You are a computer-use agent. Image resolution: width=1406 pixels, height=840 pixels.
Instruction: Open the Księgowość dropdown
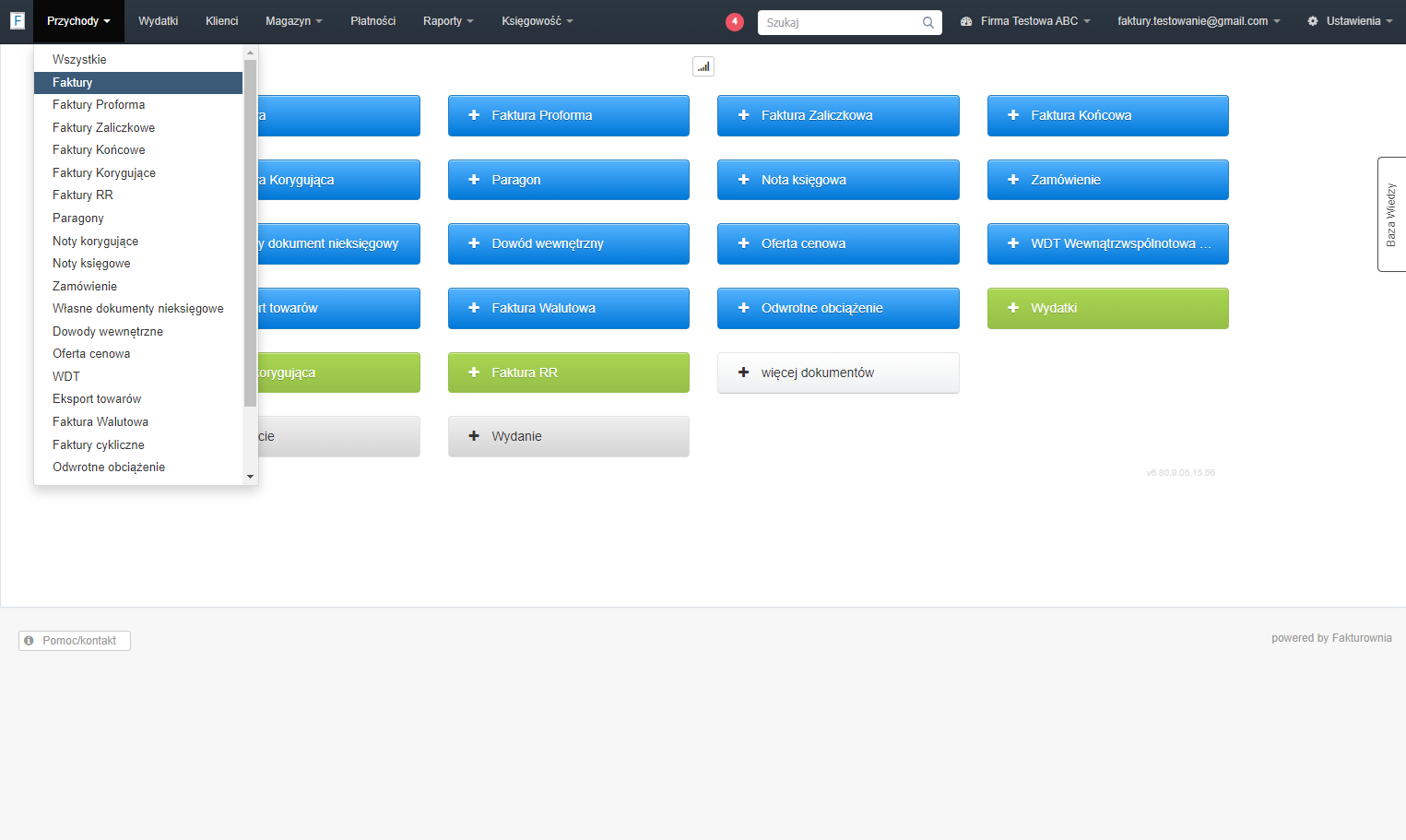coord(537,21)
